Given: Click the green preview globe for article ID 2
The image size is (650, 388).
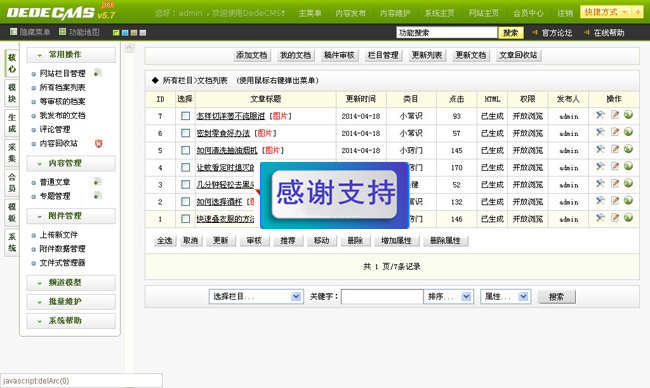Looking at the screenshot, I should coord(628,201).
